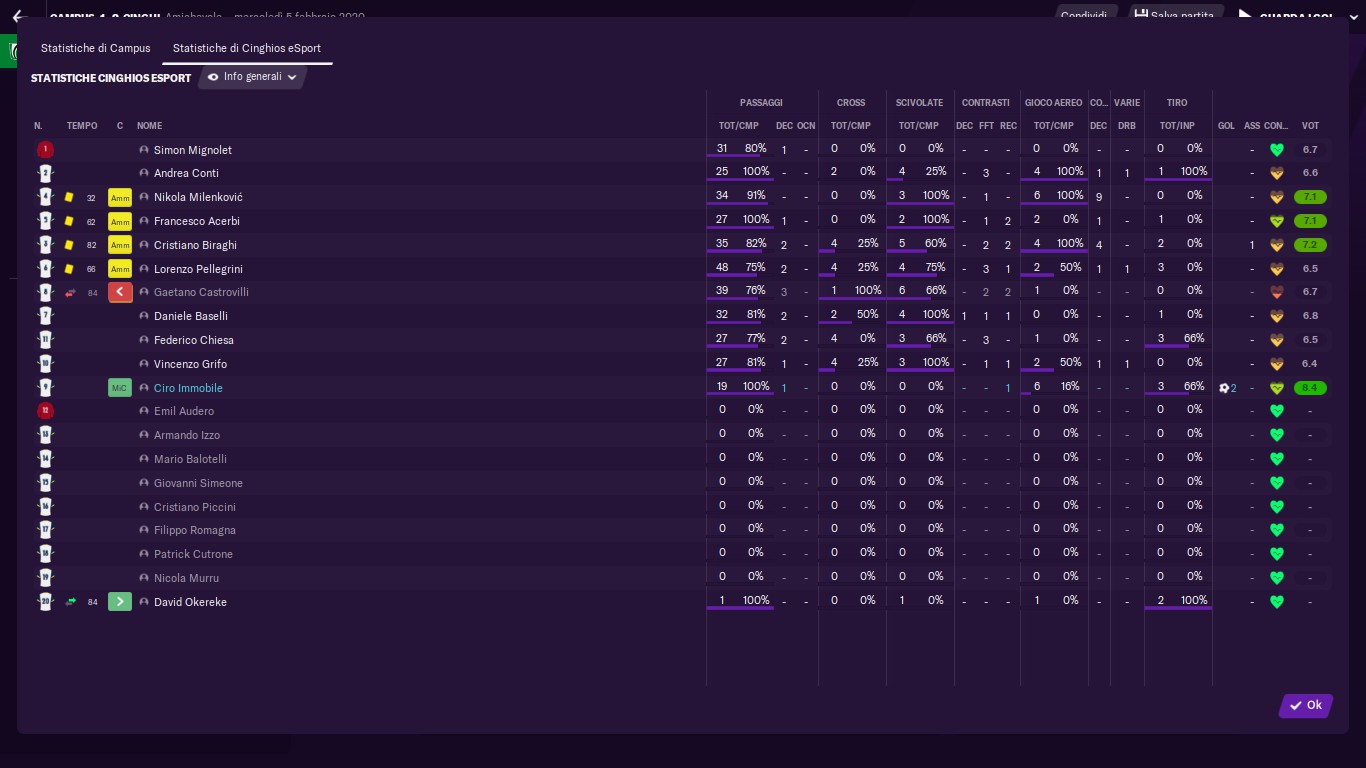Click person icon beside Andrea Conti
1366x768 pixels.
144,173
